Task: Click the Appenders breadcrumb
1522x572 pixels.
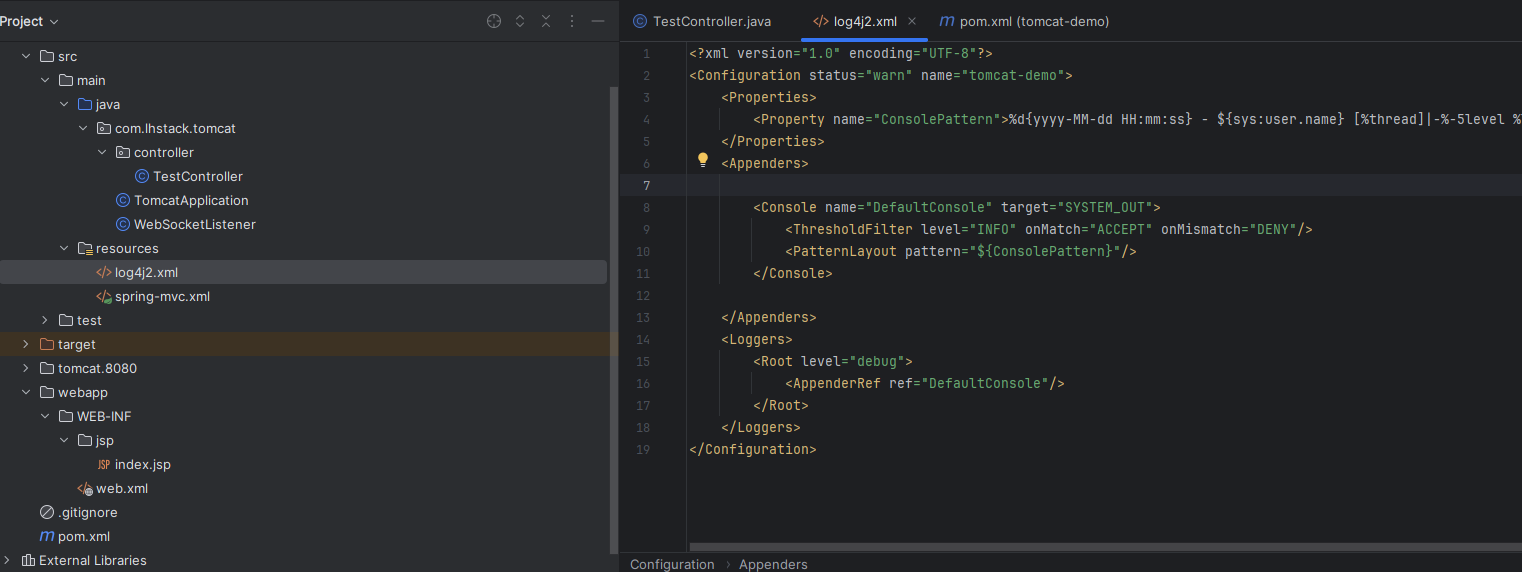Action: point(773,564)
